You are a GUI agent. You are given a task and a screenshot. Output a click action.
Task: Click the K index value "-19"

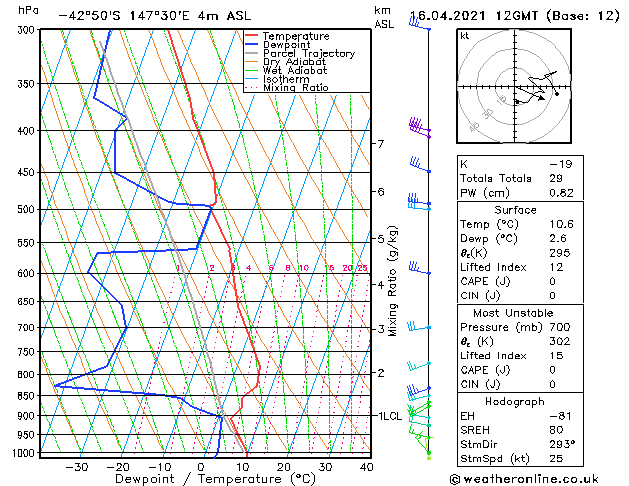click(561, 164)
